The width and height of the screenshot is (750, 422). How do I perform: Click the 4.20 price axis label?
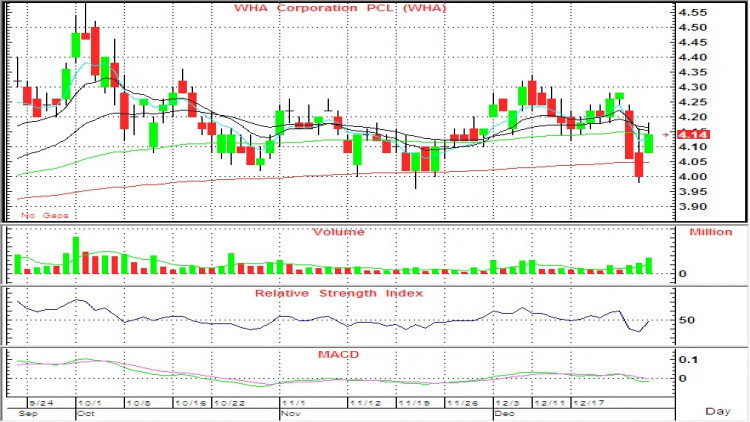693,117
